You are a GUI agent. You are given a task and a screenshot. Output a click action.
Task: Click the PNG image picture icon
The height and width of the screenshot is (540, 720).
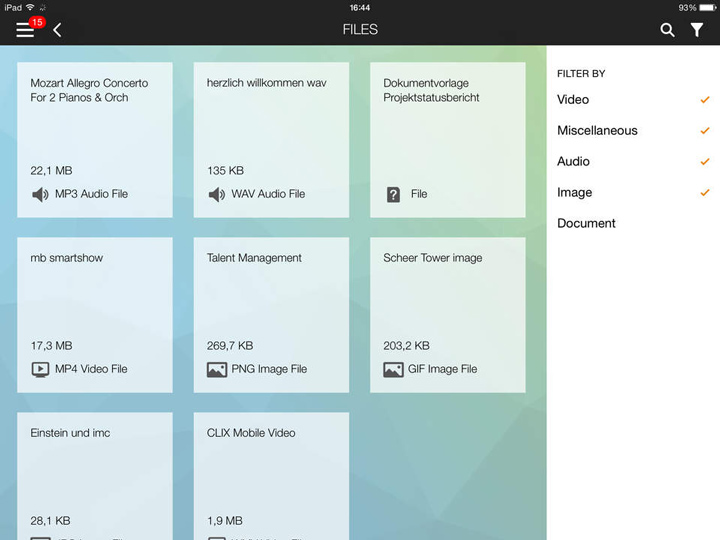tap(217, 370)
